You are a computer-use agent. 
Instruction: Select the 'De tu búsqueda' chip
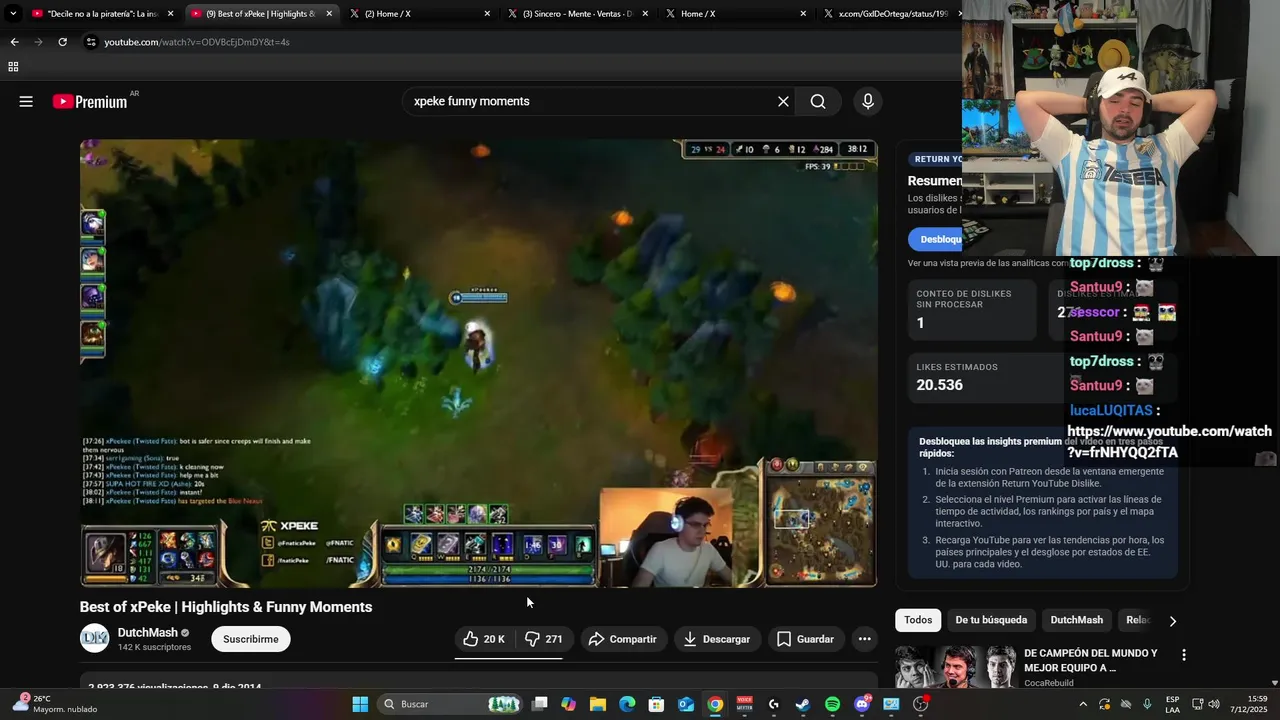tap(991, 620)
